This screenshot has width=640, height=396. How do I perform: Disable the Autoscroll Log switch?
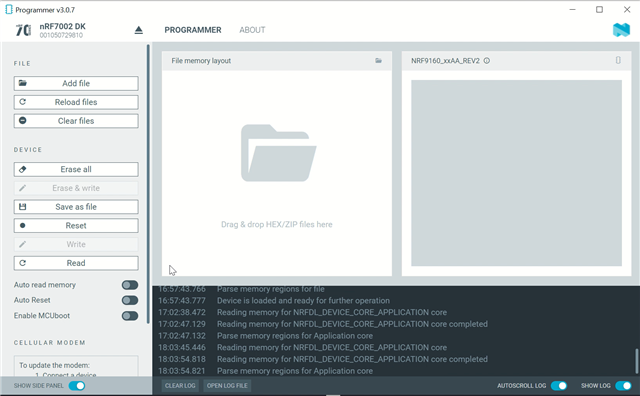pos(559,386)
